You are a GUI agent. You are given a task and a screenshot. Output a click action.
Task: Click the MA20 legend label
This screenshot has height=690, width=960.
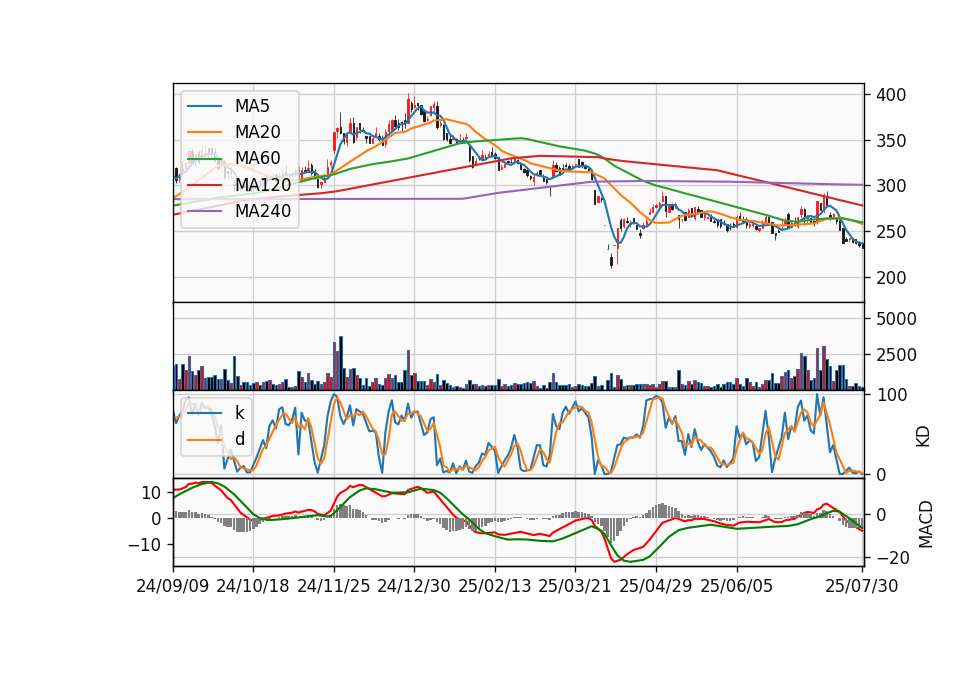(257, 132)
